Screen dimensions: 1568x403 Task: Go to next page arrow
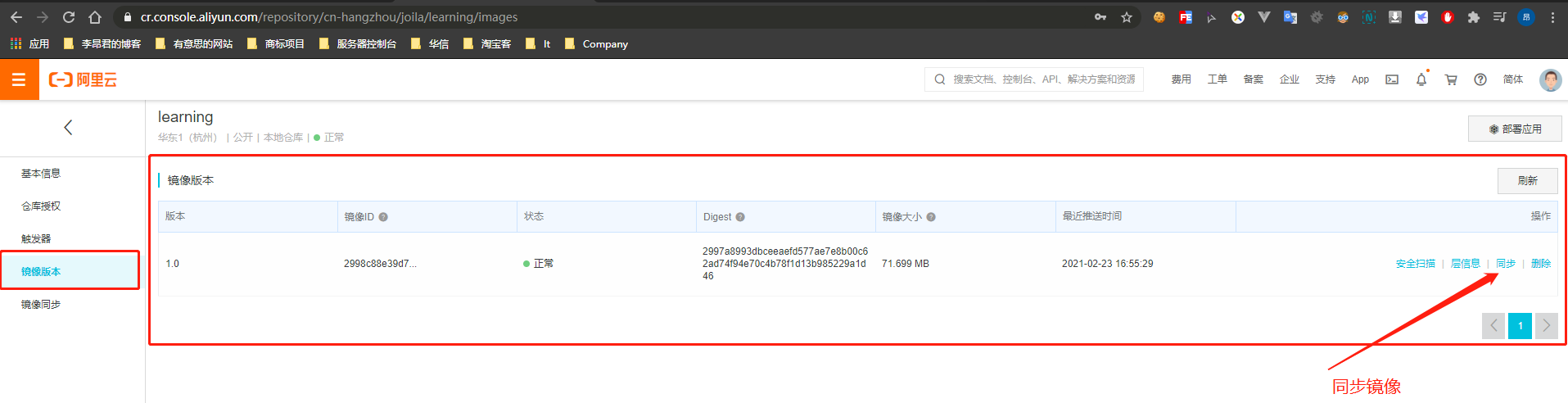(x=1546, y=326)
